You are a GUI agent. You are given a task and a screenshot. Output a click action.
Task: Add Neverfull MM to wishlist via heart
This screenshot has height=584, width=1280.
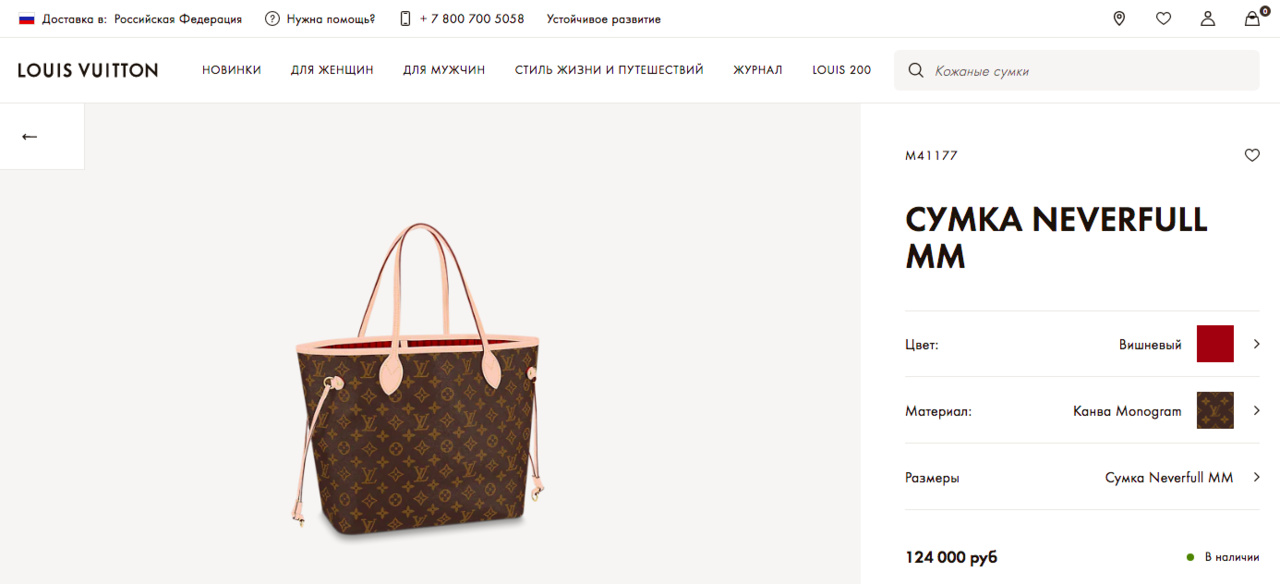(1252, 155)
